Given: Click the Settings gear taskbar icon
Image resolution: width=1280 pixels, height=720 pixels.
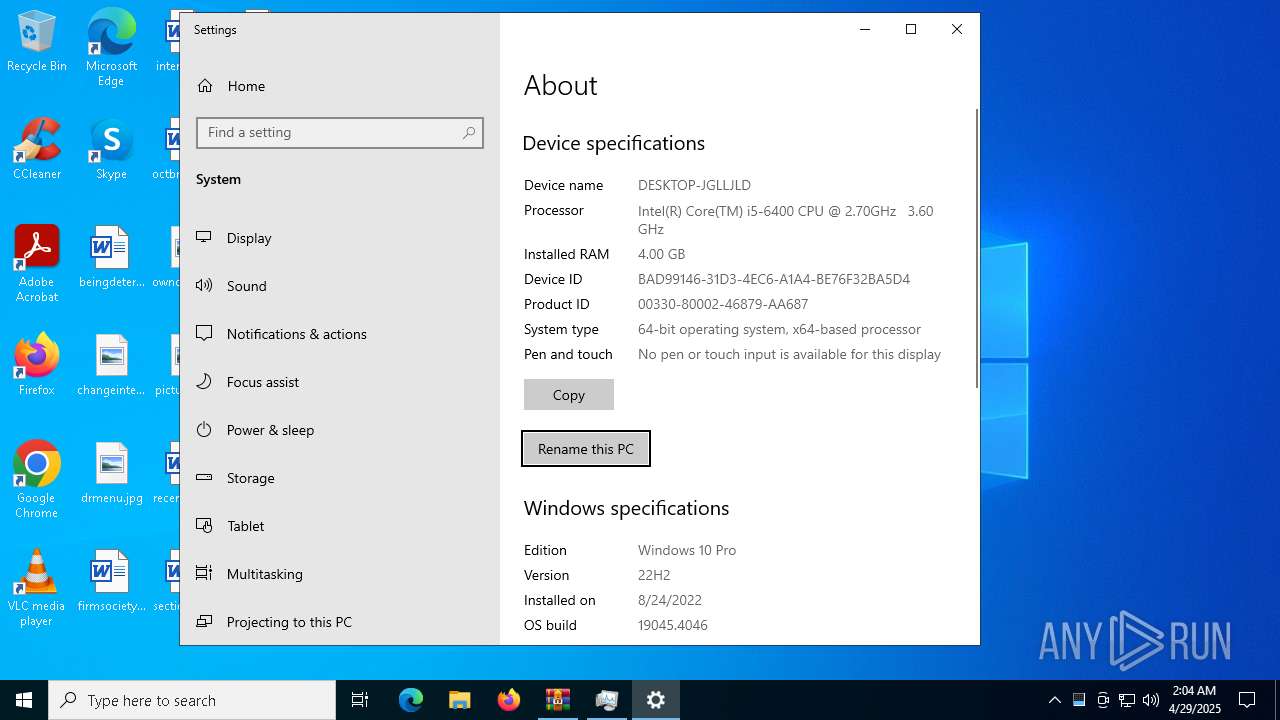Looking at the screenshot, I should [656, 700].
